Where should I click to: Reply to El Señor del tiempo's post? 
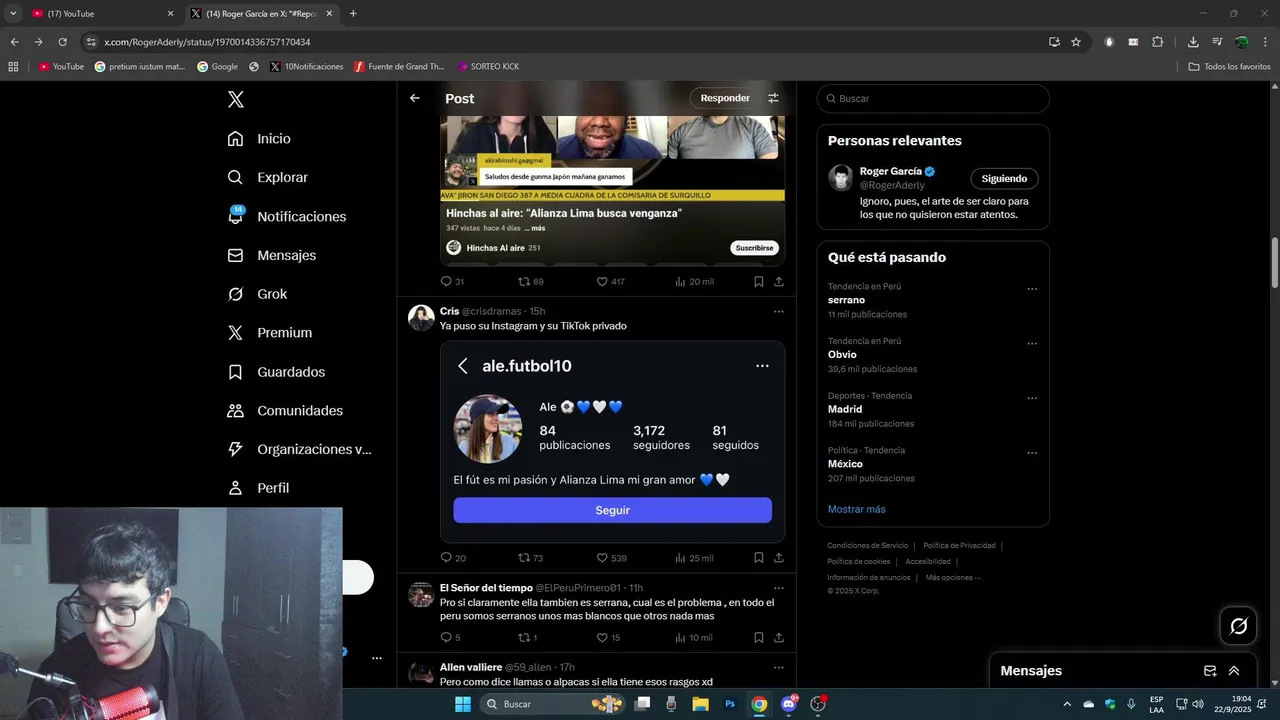446,638
